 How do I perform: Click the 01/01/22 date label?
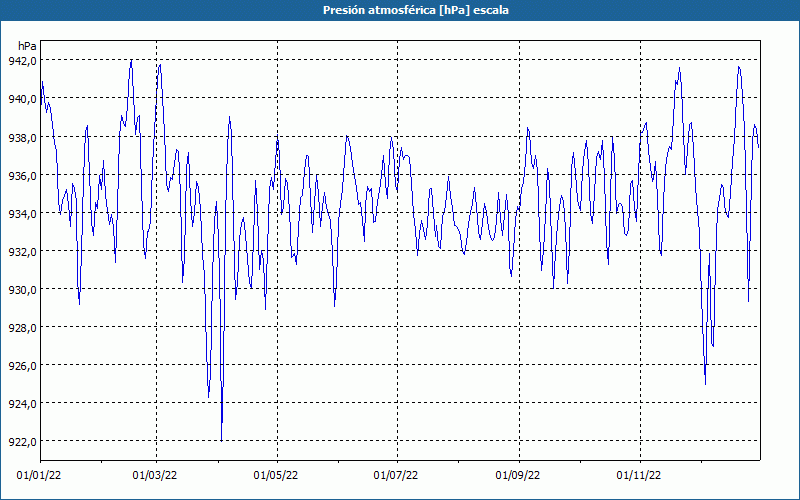pyautogui.click(x=39, y=476)
